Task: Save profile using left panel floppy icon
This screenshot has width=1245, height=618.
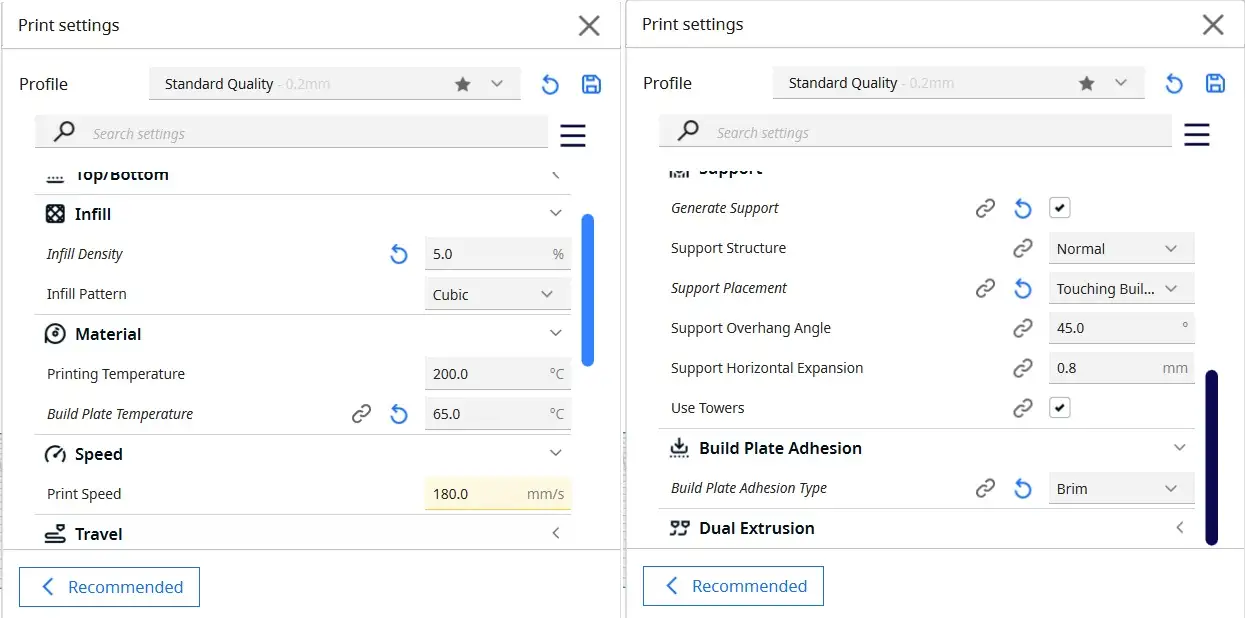Action: [x=591, y=84]
